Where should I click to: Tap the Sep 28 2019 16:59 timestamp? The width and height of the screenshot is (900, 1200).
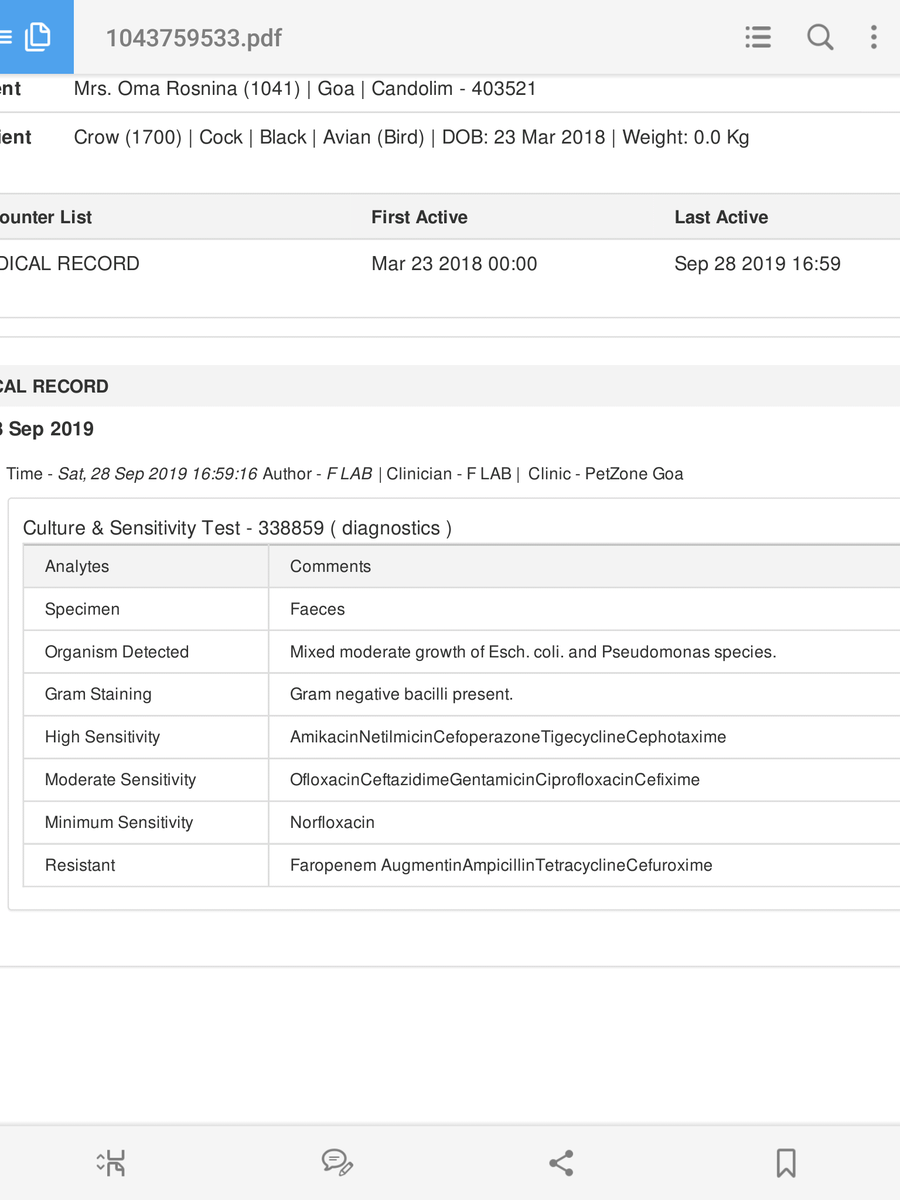(x=757, y=264)
